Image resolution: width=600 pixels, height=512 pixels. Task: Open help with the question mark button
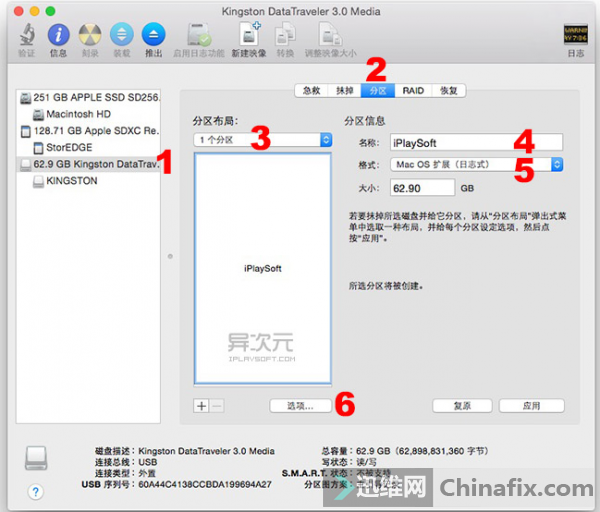(x=36, y=492)
